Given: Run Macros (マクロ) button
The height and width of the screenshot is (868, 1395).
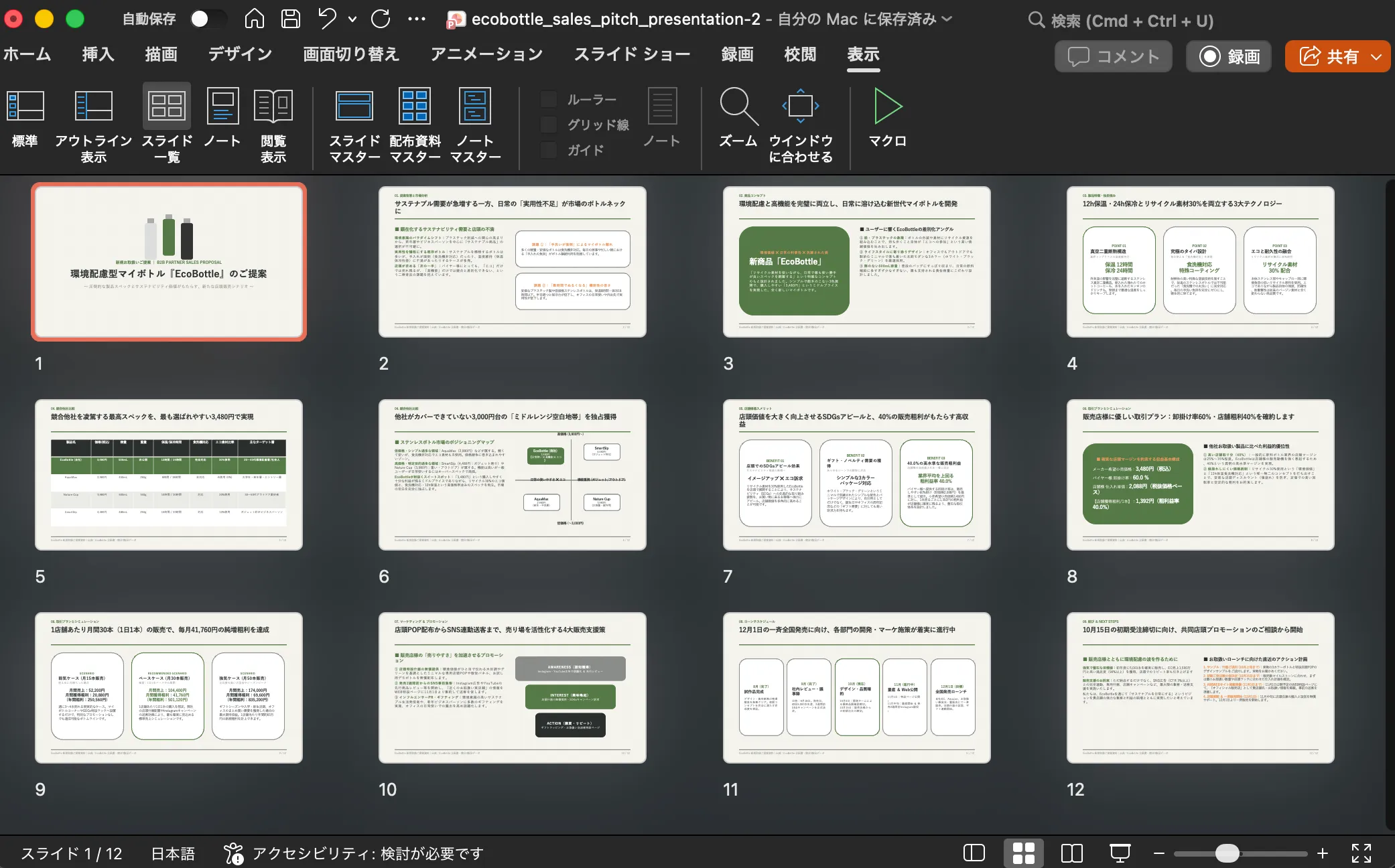Looking at the screenshot, I should pyautogui.click(x=888, y=117).
